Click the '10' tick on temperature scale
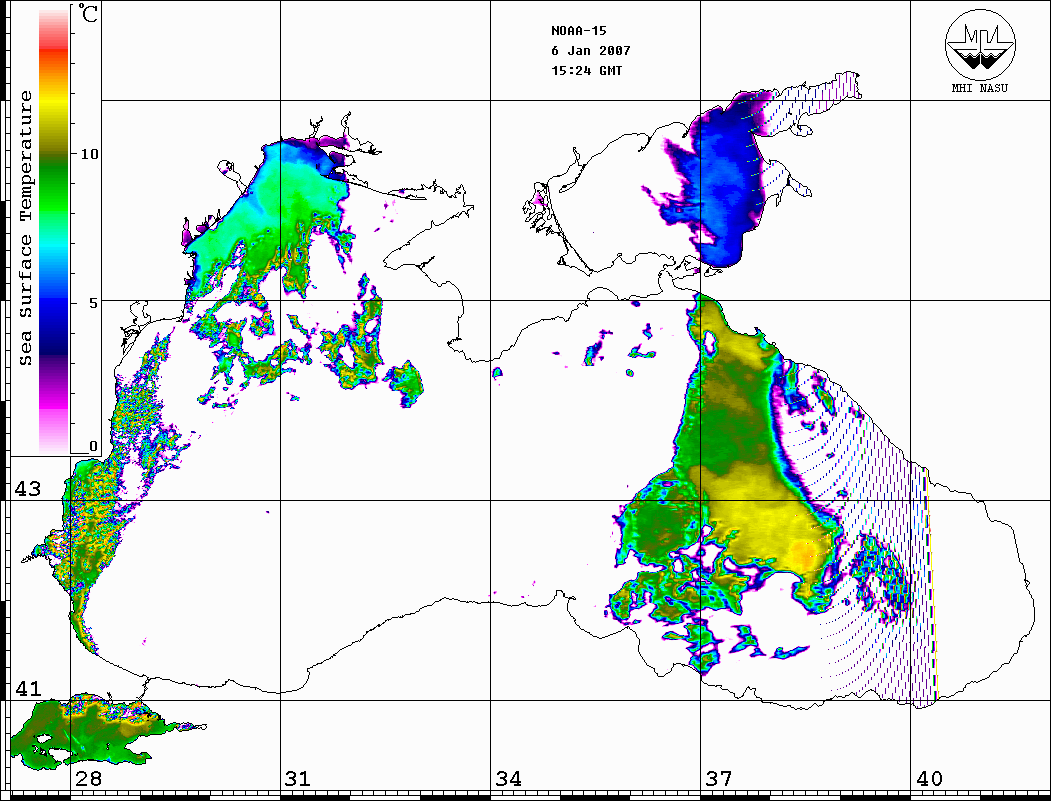 89,154
